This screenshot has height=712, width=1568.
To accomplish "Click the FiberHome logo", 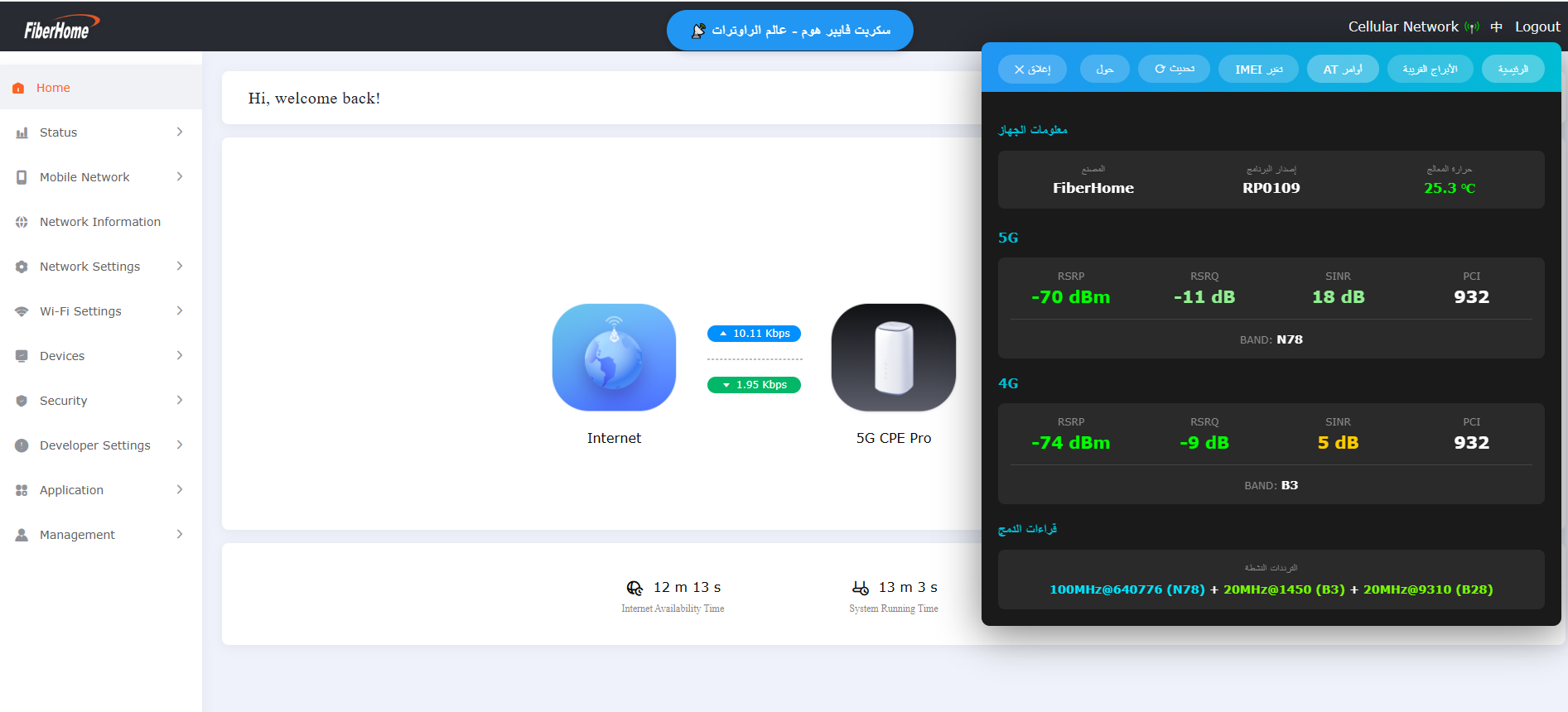I will (60, 28).
